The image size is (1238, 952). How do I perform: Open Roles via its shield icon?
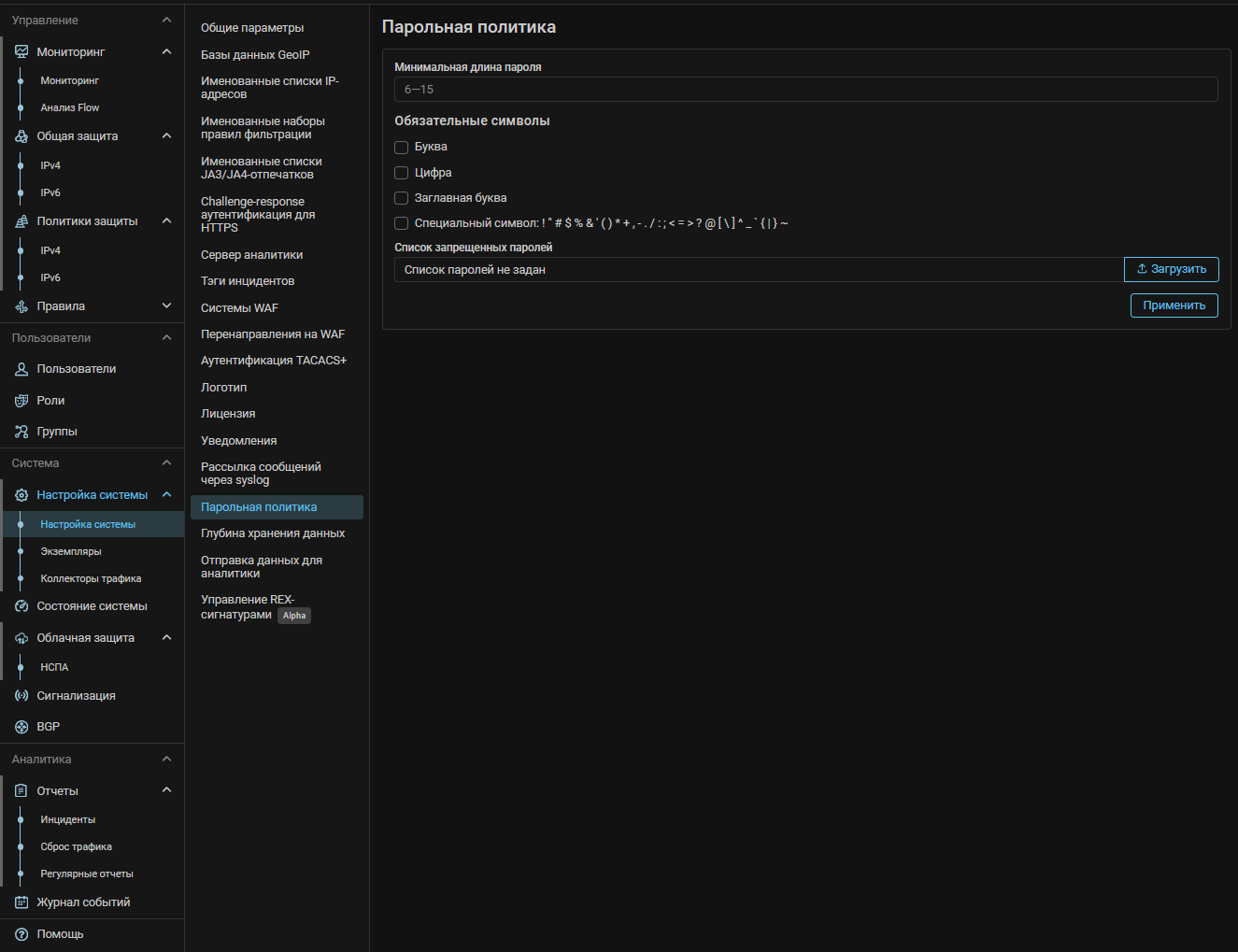21,401
